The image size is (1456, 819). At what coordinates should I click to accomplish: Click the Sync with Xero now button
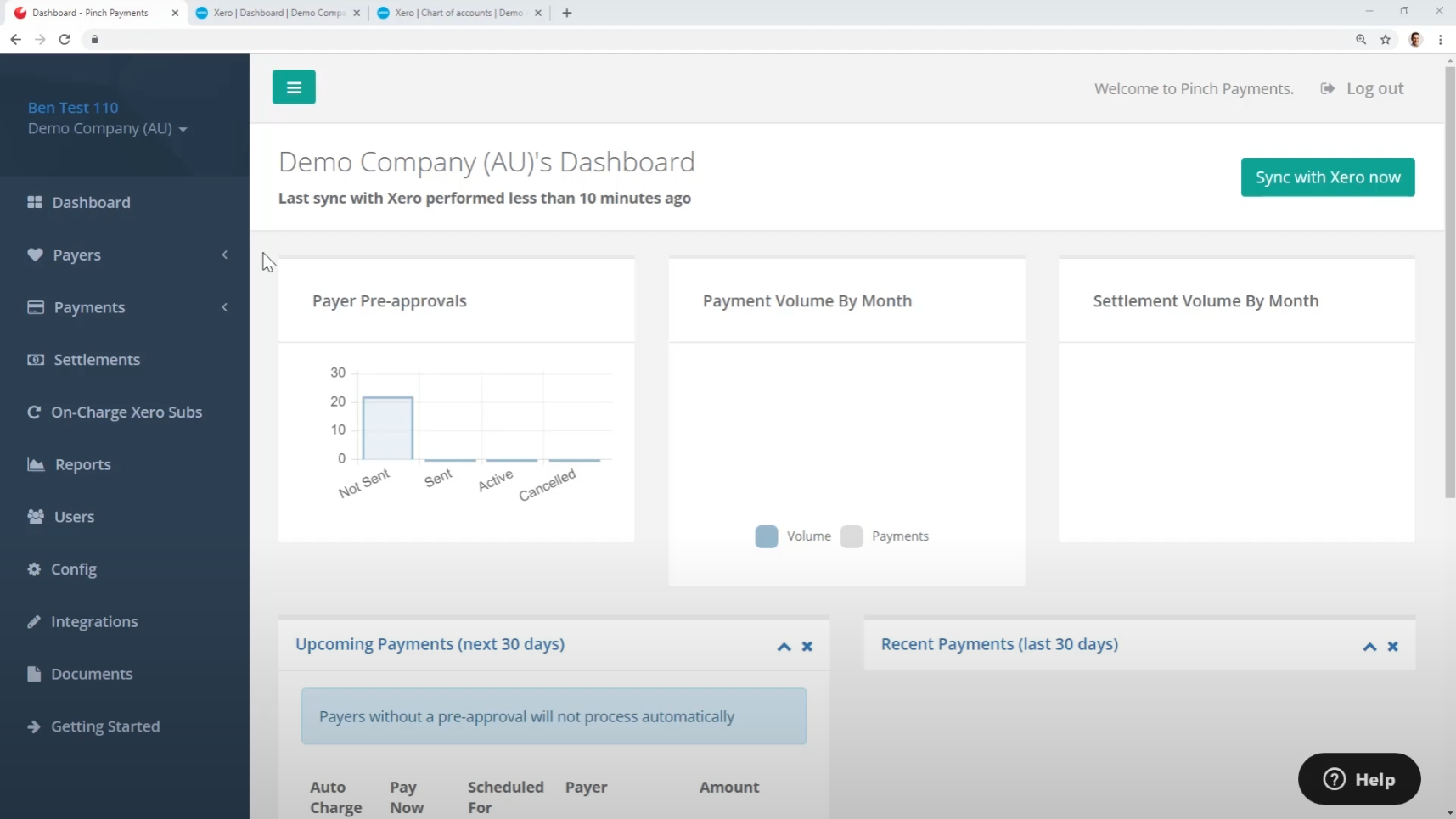point(1328,177)
